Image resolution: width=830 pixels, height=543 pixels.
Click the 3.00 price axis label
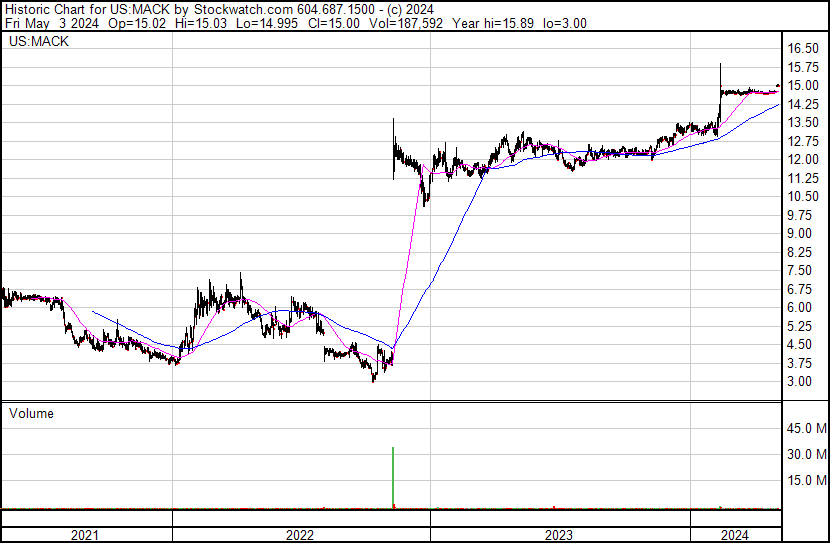click(800, 382)
